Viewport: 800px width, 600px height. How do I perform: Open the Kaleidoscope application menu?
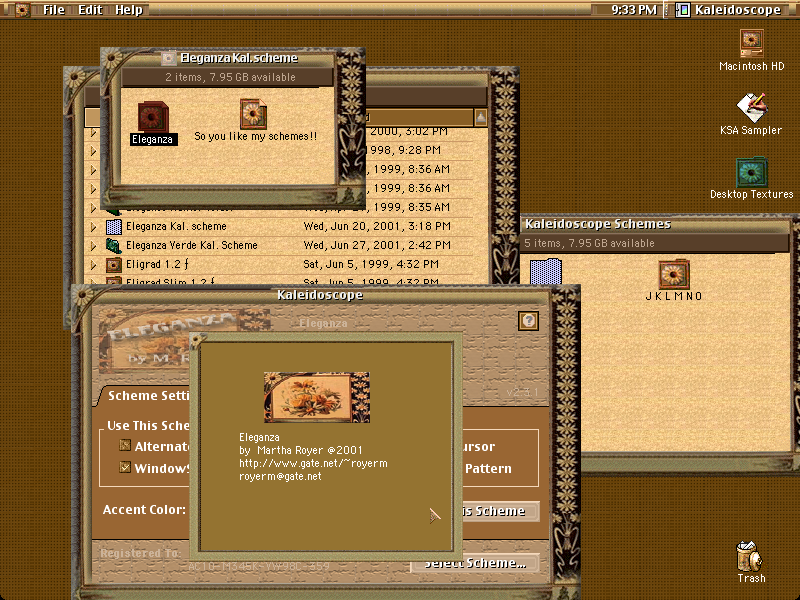tap(729, 10)
